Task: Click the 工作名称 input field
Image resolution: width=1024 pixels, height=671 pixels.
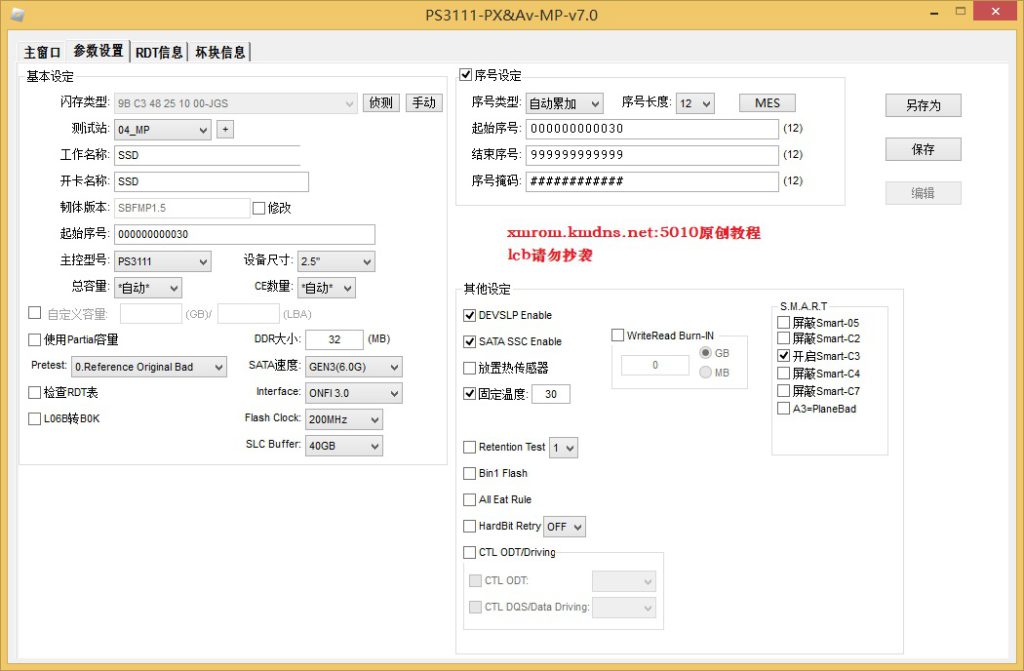Action: [x=207, y=155]
